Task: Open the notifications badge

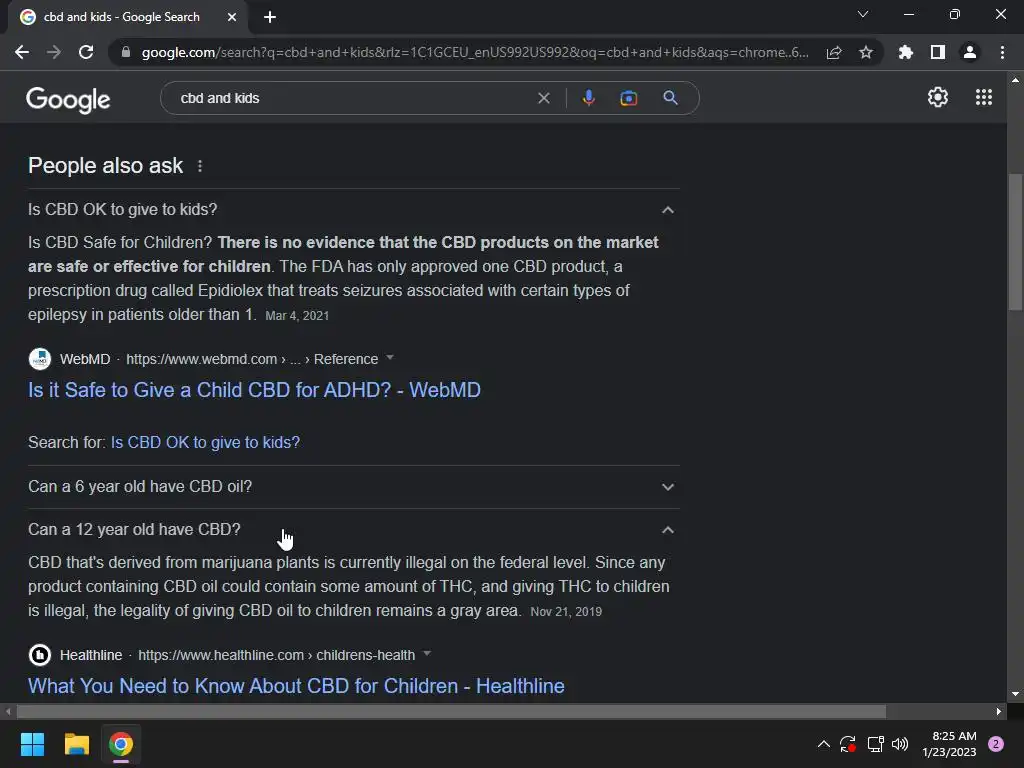Action: pyautogui.click(x=996, y=744)
